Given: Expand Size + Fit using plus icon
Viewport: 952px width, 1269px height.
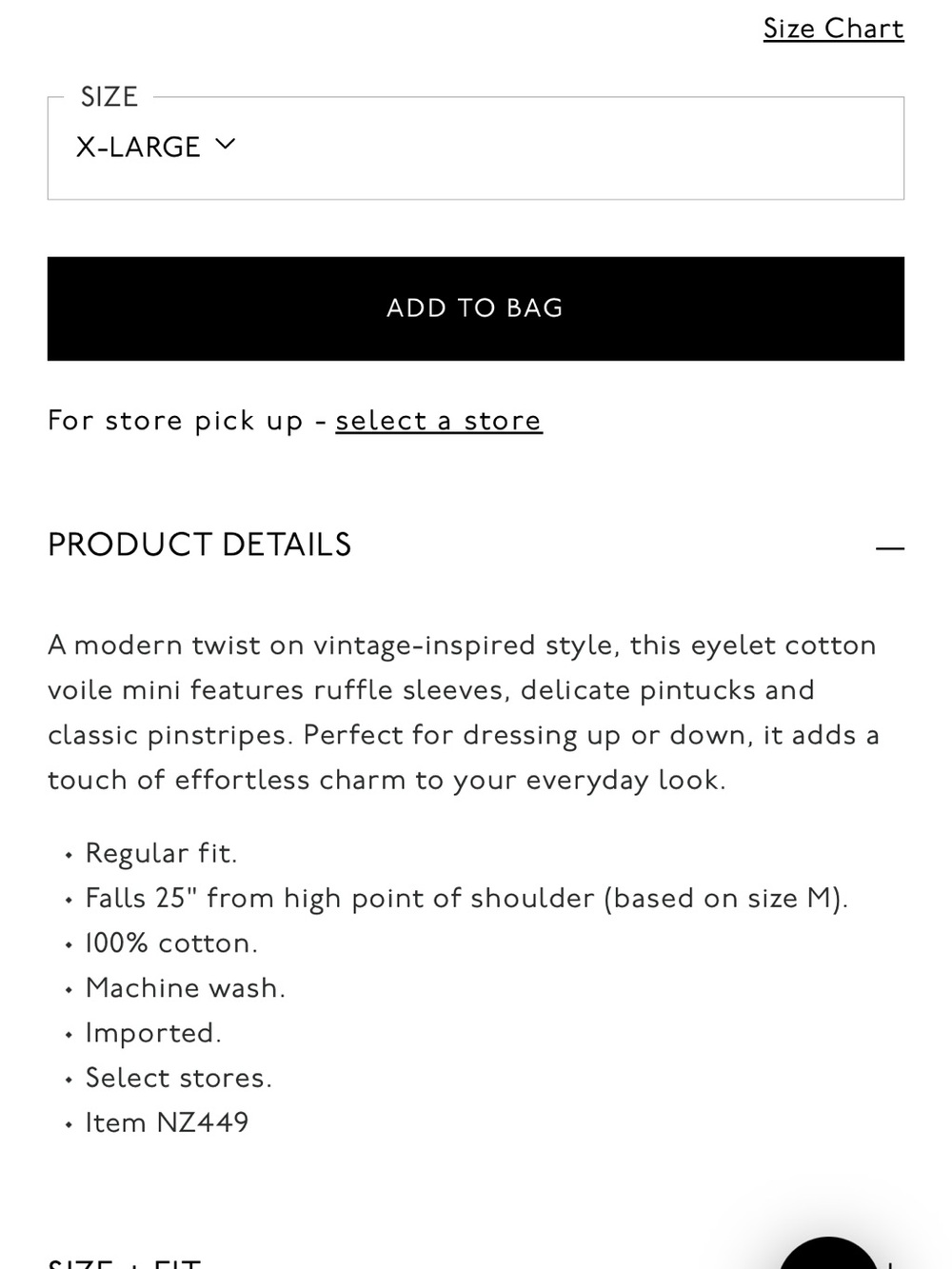Looking at the screenshot, I should point(890,1265).
